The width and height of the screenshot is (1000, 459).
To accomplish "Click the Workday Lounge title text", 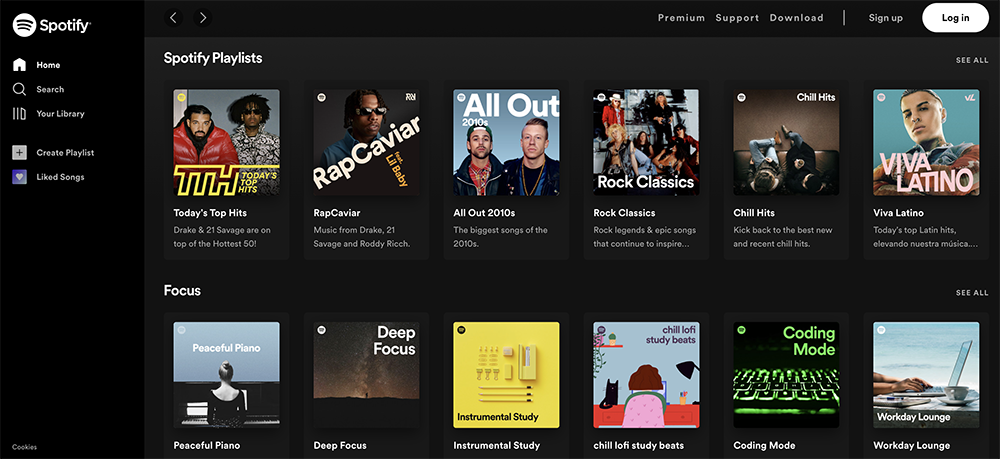I will [911, 446].
